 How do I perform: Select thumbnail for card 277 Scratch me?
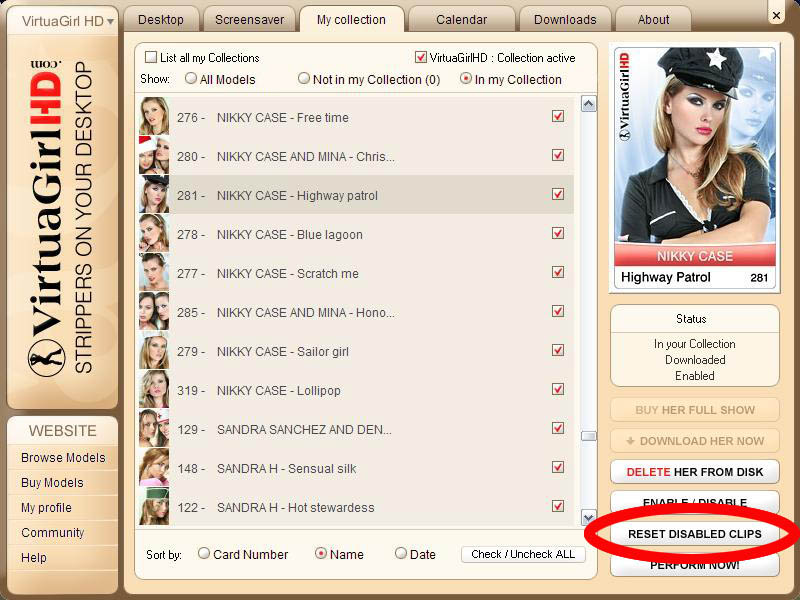tap(154, 272)
